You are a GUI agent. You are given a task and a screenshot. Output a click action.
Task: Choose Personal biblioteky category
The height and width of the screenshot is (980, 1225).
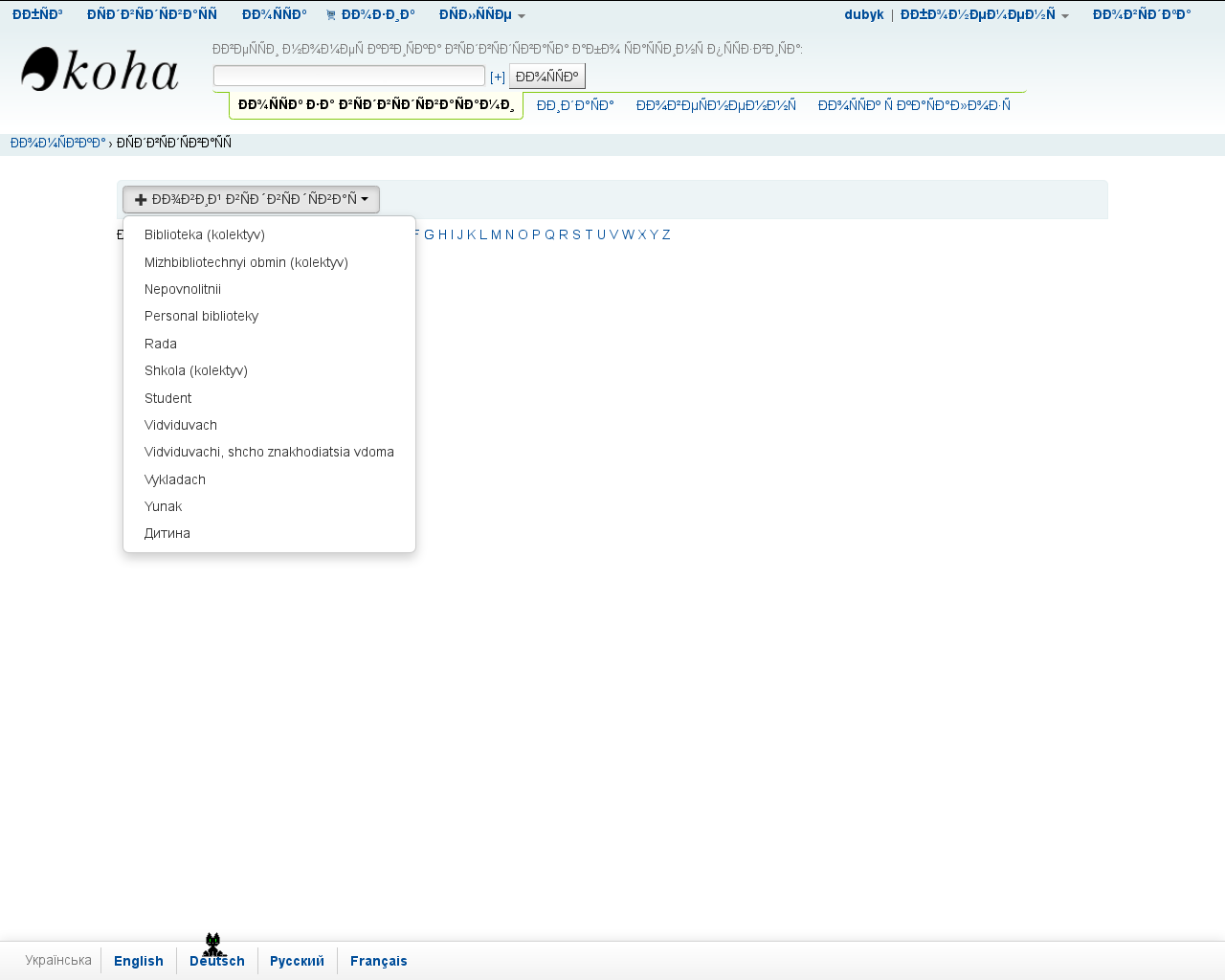tap(201, 316)
